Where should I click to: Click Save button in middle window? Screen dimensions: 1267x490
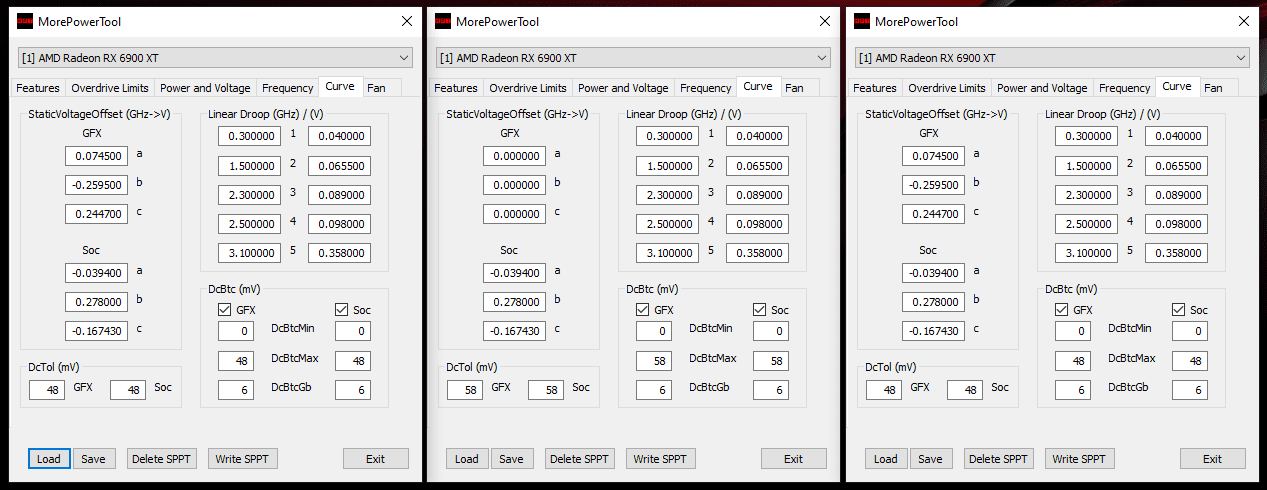[511, 459]
